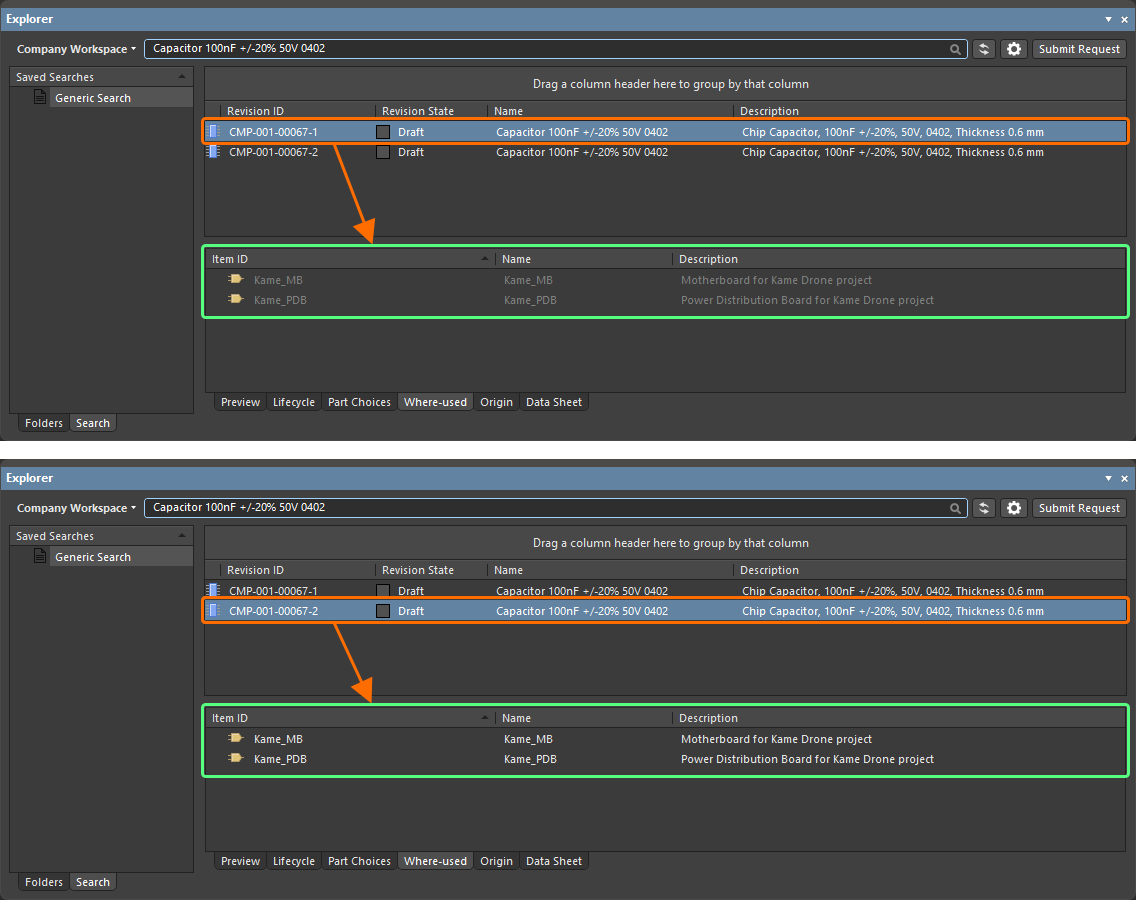
Task: Open the Lifecycle tab in lower panel
Action: coord(293,861)
